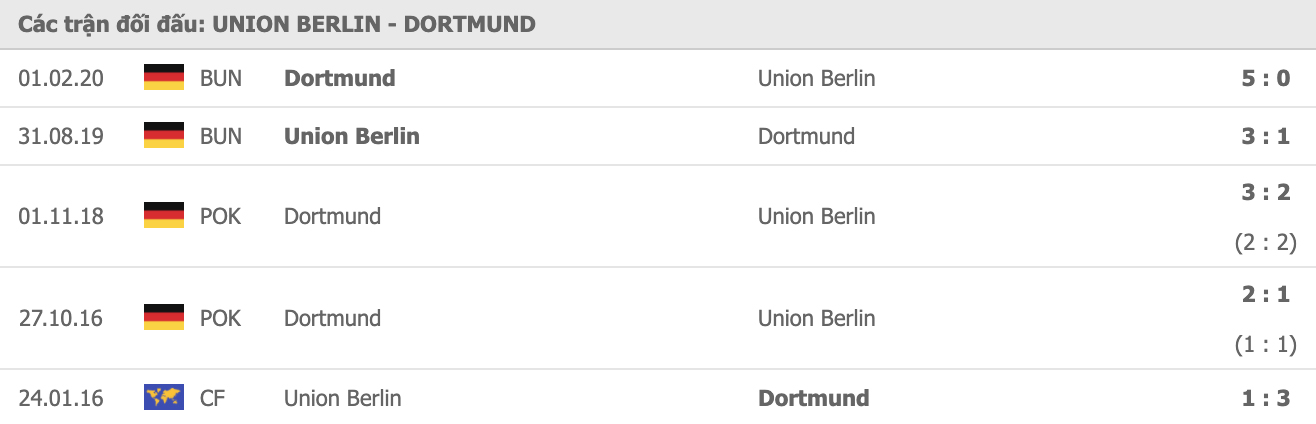Click the world map icon beside CF
This screenshot has height=424, width=1316.
pyautogui.click(x=164, y=398)
